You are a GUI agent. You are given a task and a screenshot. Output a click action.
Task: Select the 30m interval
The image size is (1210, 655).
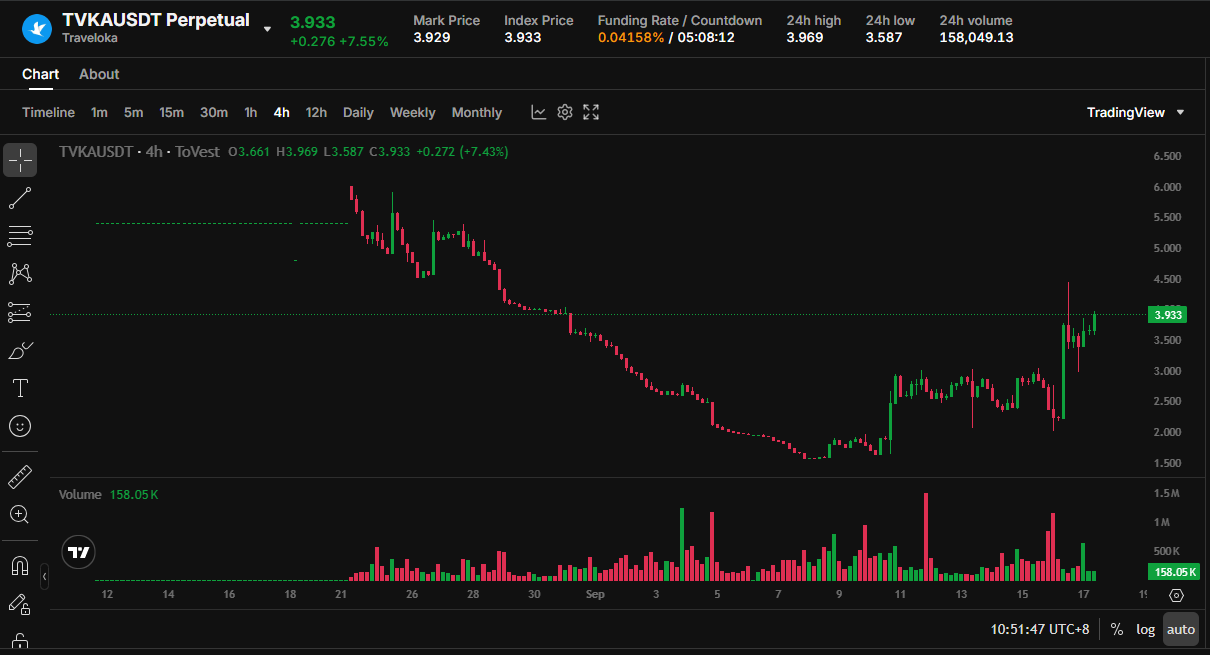click(x=214, y=112)
